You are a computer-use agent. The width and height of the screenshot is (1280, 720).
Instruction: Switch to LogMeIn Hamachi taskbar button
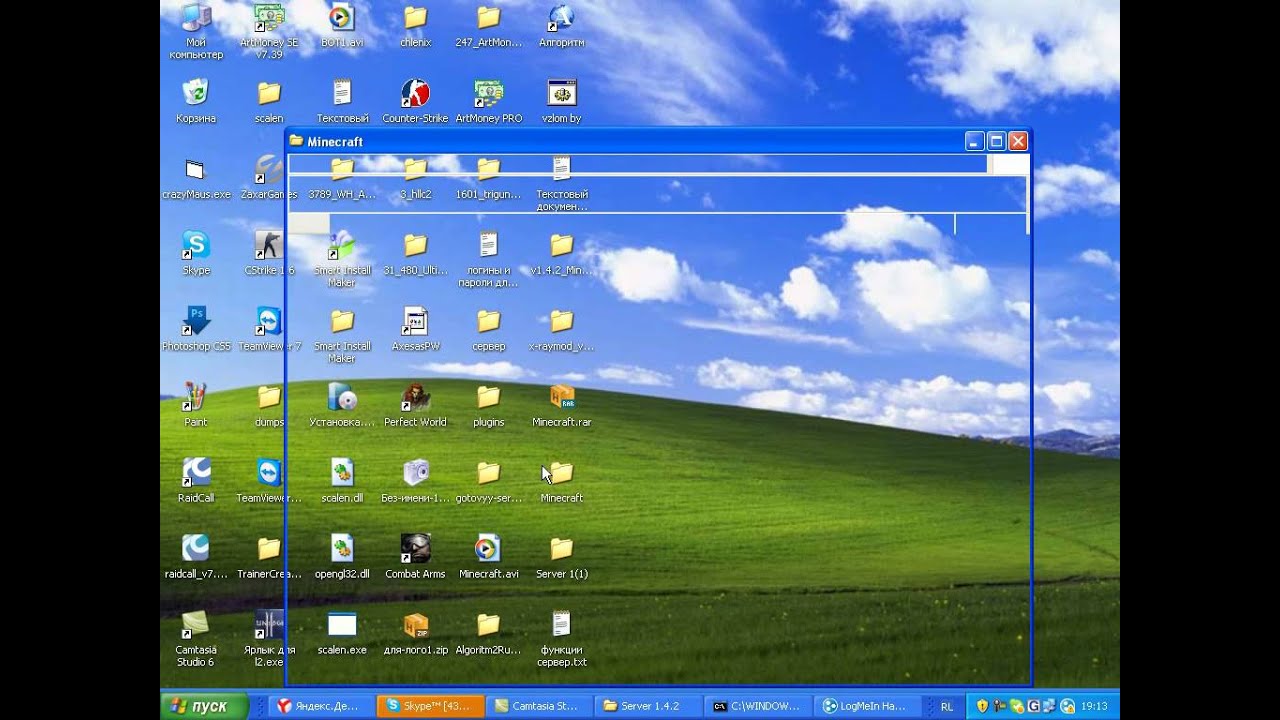coord(867,706)
